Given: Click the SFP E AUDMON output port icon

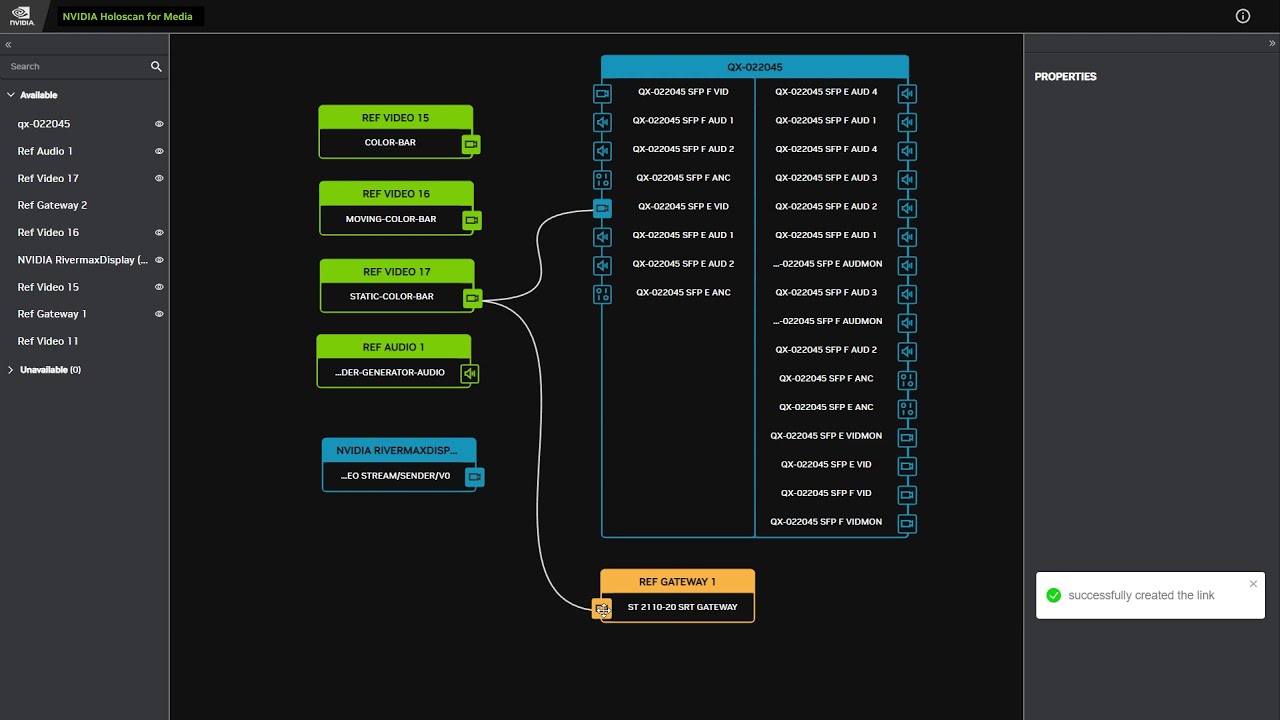Looking at the screenshot, I should click(907, 266).
